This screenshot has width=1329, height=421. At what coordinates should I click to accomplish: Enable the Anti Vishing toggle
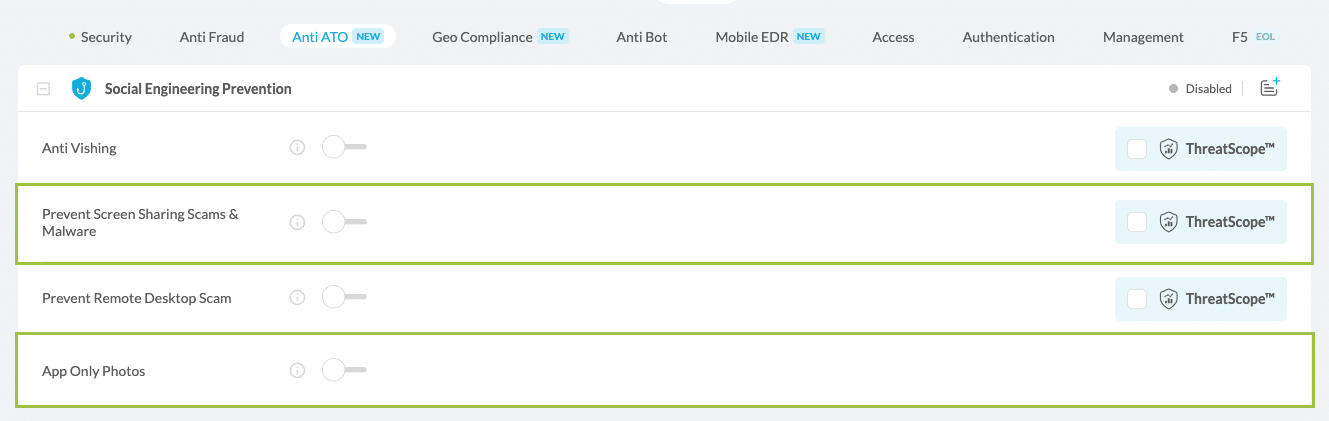[343, 148]
